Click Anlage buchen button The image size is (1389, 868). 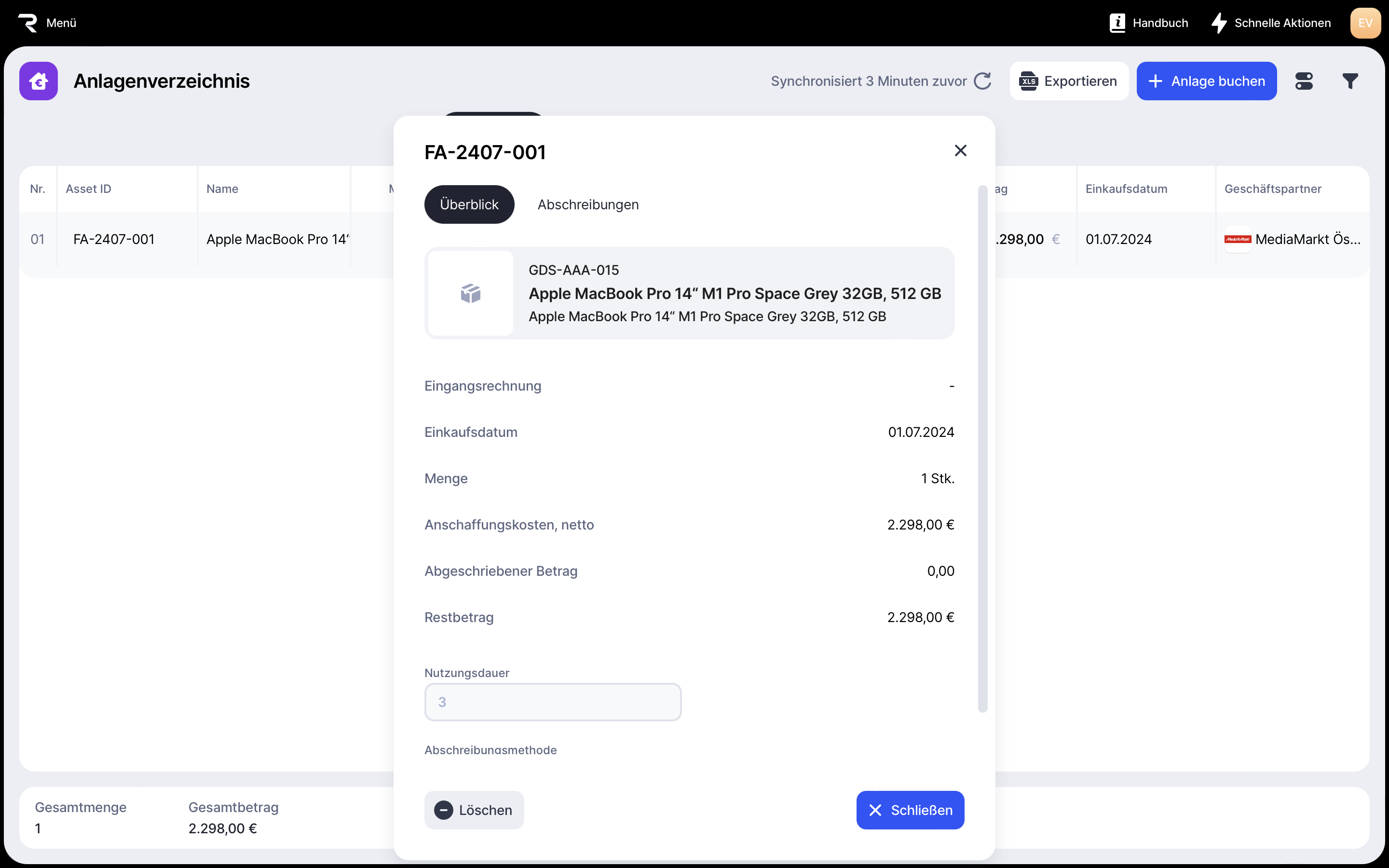tap(1206, 81)
